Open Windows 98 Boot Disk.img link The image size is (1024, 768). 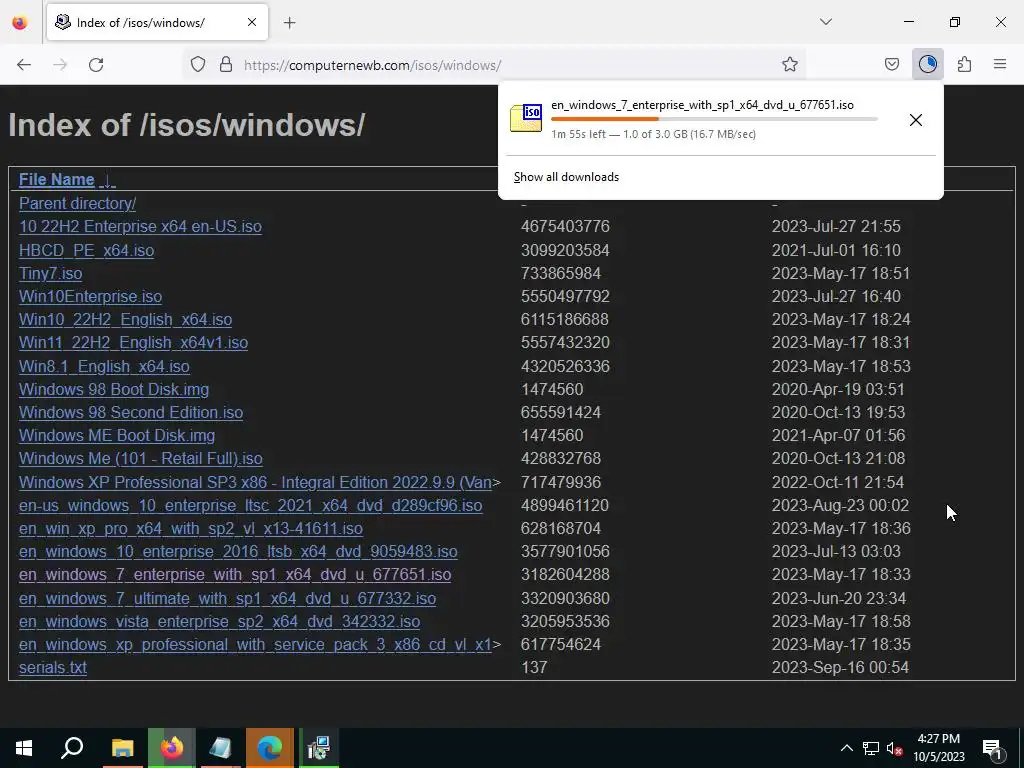click(114, 389)
